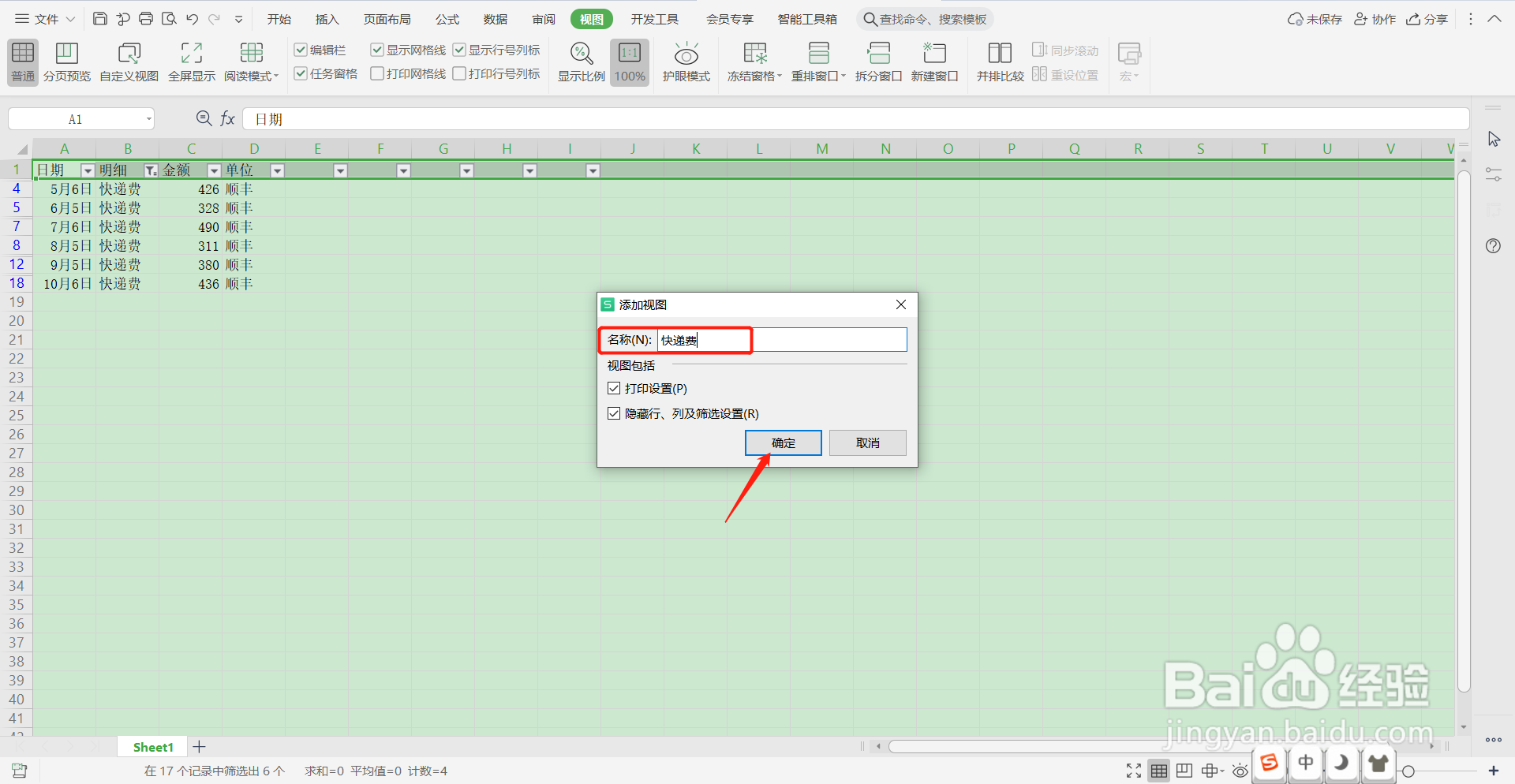The height and width of the screenshot is (784, 1515).
Task: Open the 页面布局 ribbon tab
Action: pos(387,19)
